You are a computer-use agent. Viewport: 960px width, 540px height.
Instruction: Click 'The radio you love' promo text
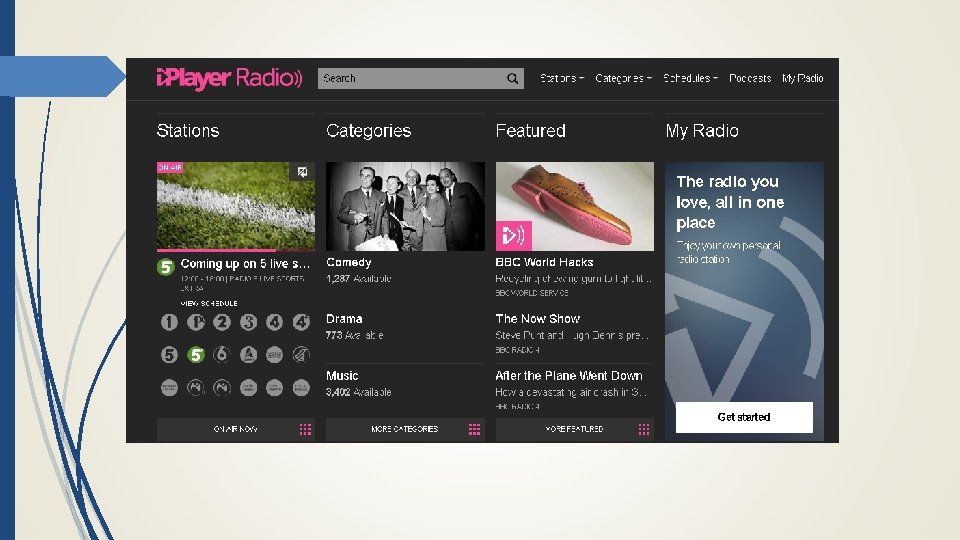click(730, 202)
